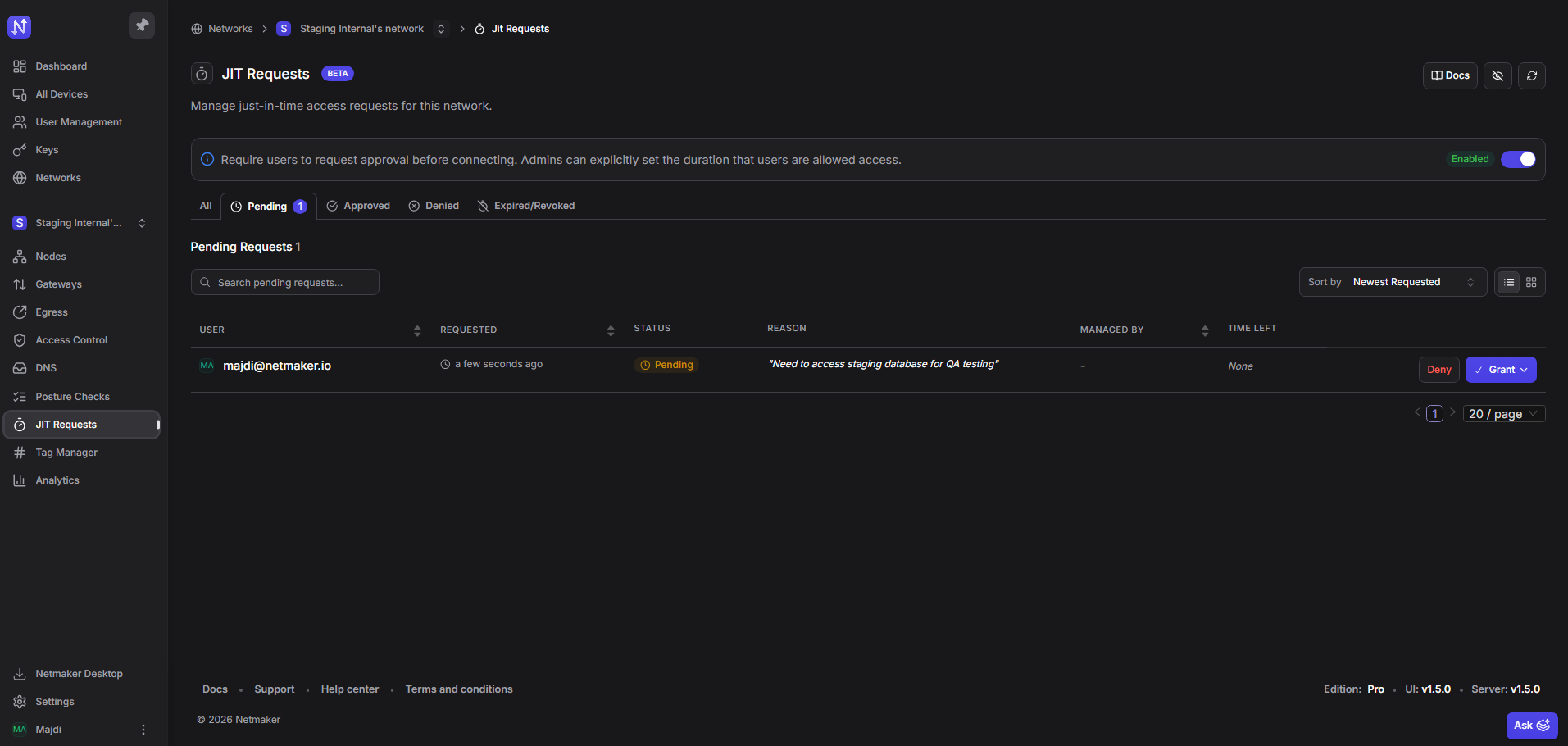Switch to the Expired/Revoked tab

(525, 206)
